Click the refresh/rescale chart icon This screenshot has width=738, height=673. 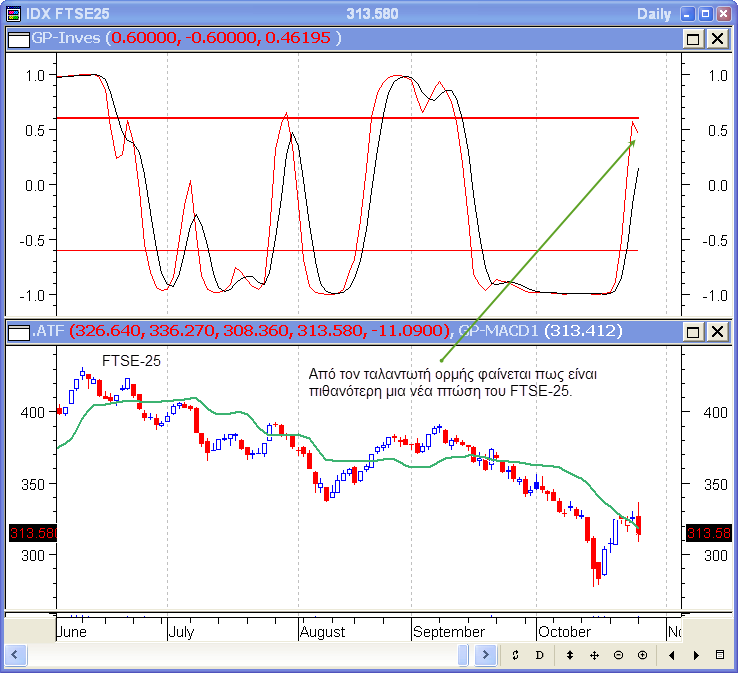pos(515,655)
